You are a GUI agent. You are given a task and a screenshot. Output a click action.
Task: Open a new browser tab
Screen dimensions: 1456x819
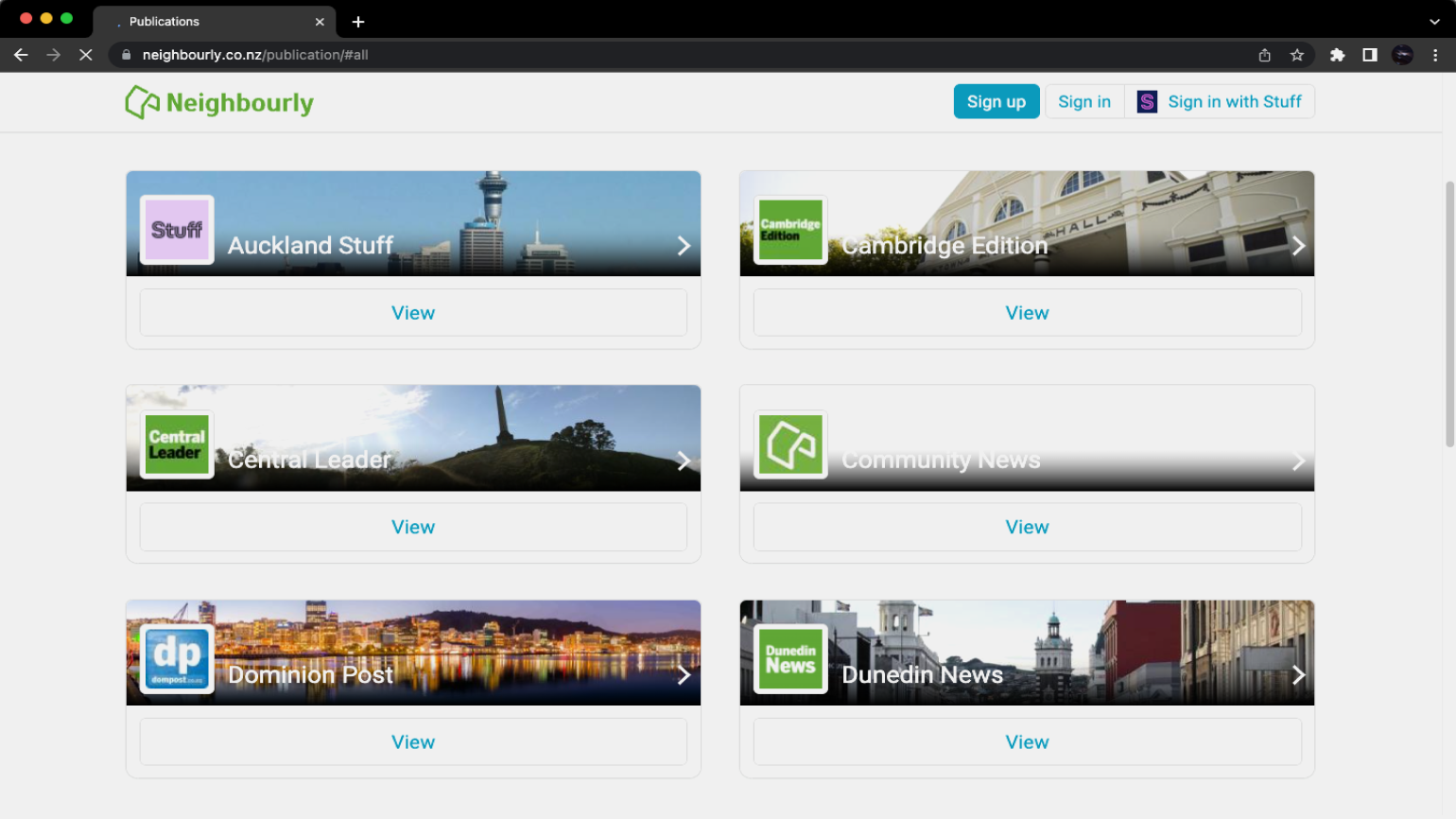pos(358,22)
